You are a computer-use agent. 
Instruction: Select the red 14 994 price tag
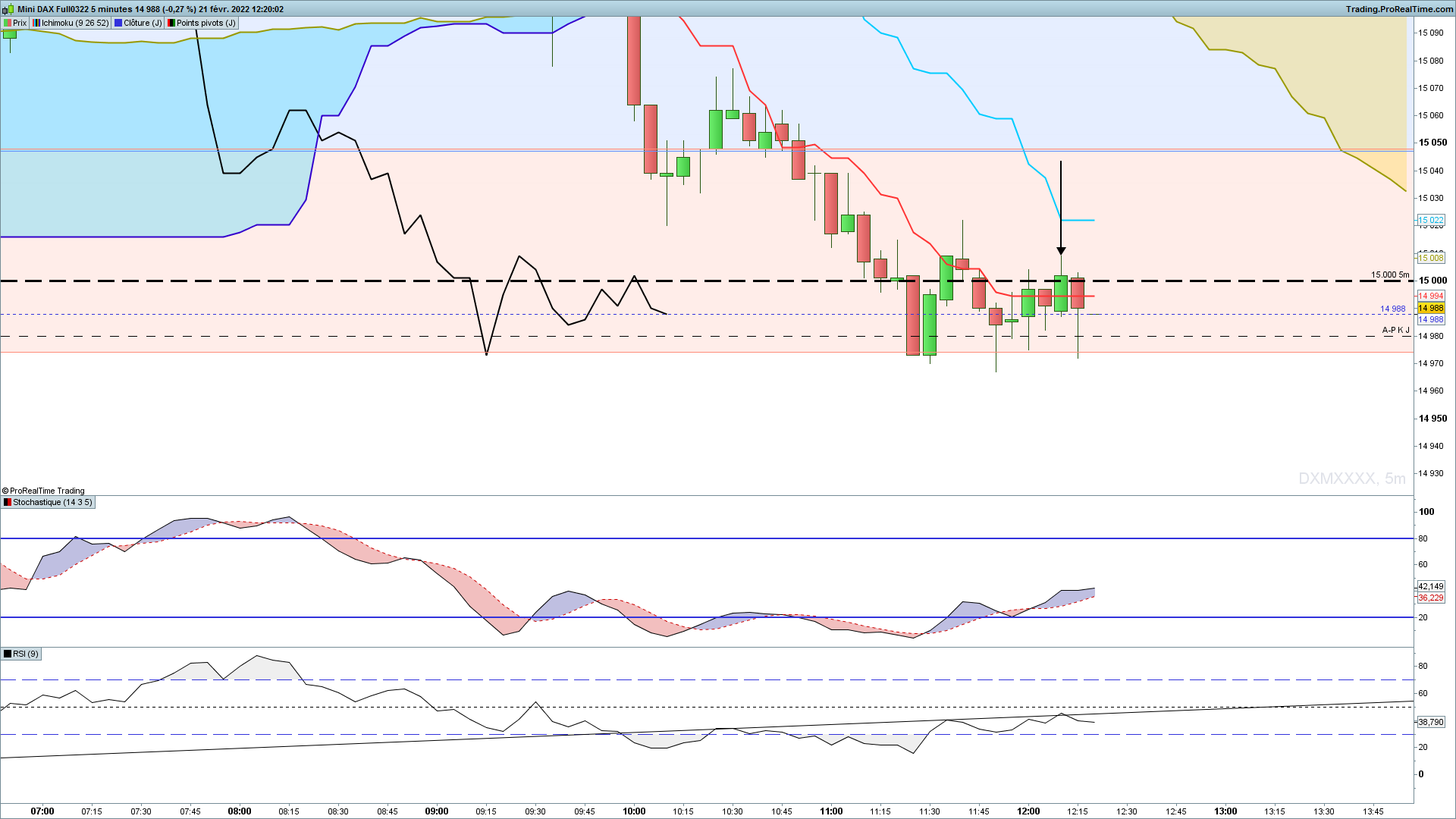[1431, 296]
